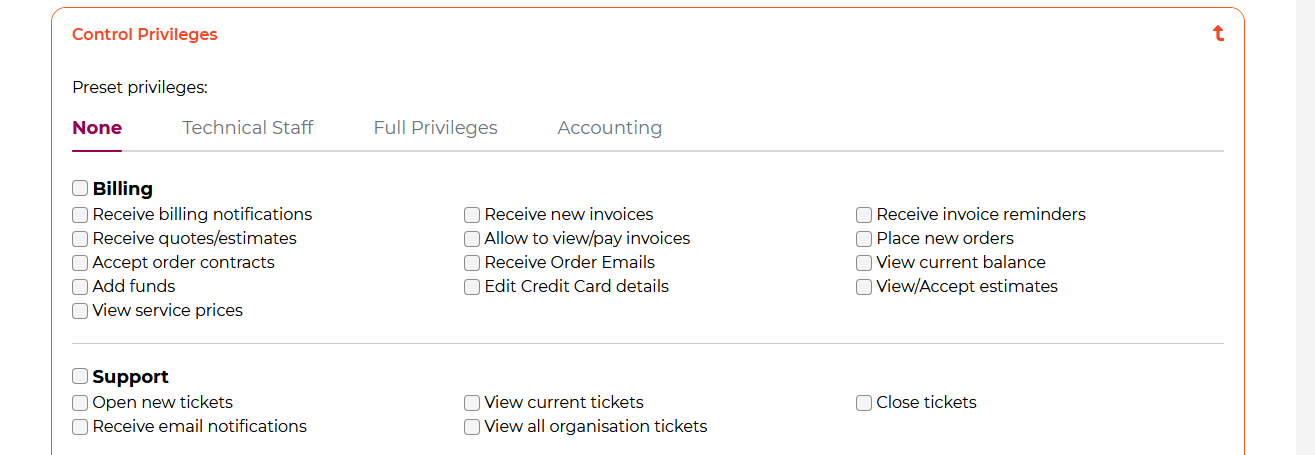Check the Billing group checkbox
Viewport: 1315px width, 455px height.
pyautogui.click(x=80, y=188)
